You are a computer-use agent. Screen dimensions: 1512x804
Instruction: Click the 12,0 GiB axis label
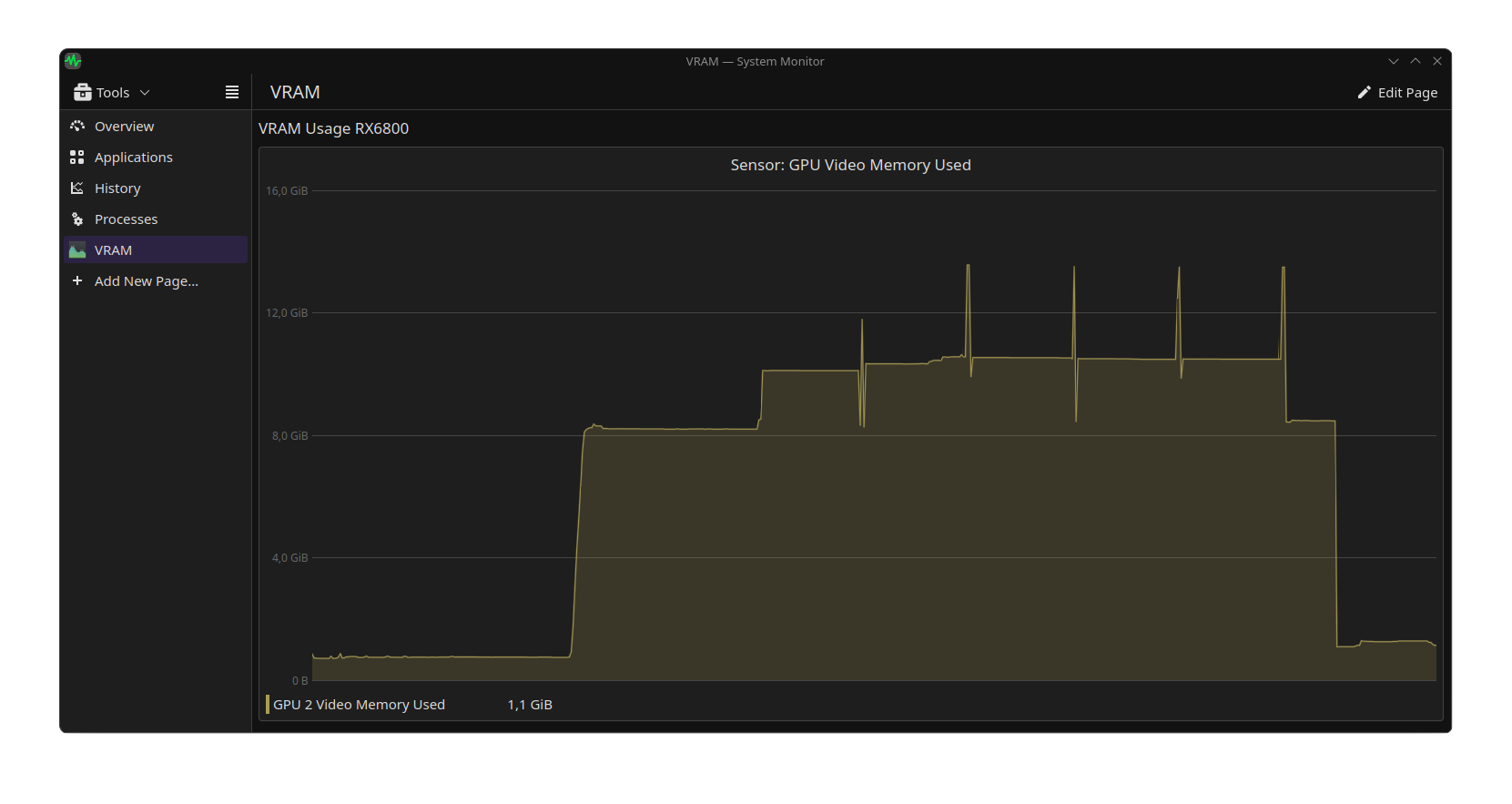(x=287, y=312)
